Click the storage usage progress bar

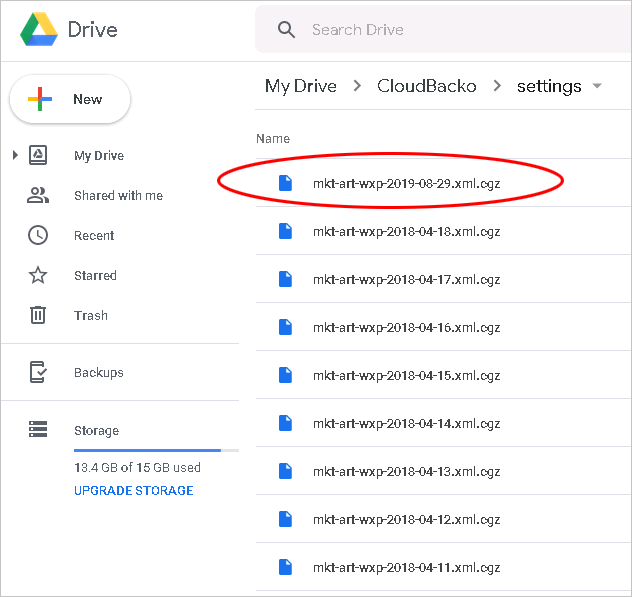(x=156, y=450)
